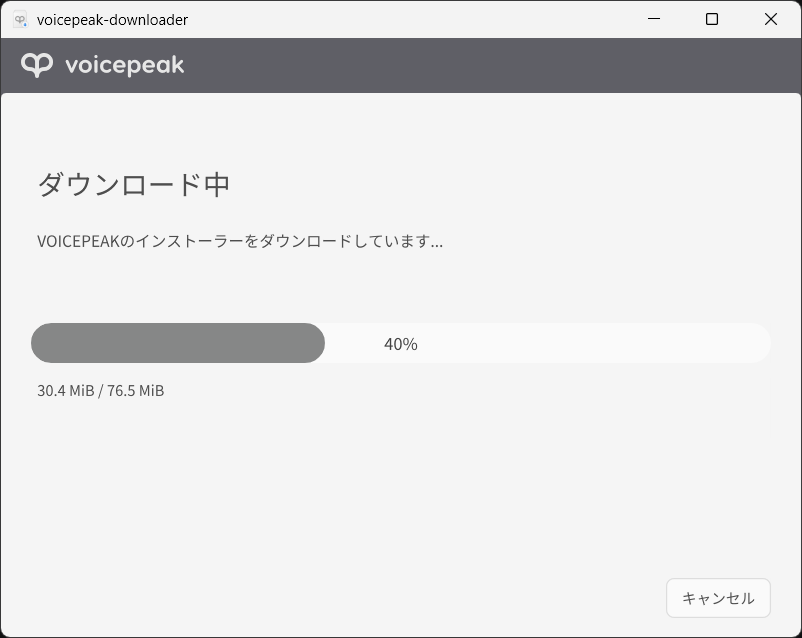This screenshot has width=802, height=638.
Task: Minimize the voicepeak-downloader window
Action: click(654, 19)
